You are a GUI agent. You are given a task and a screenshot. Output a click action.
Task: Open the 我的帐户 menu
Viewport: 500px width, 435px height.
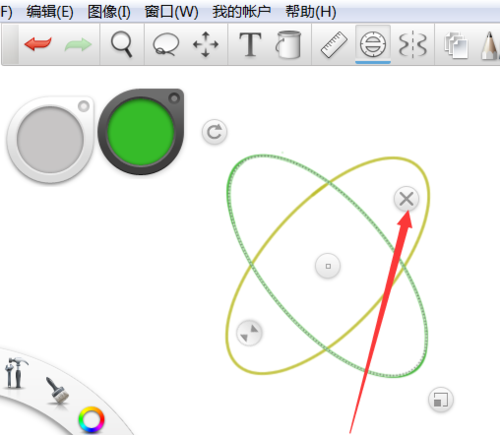coord(242,12)
